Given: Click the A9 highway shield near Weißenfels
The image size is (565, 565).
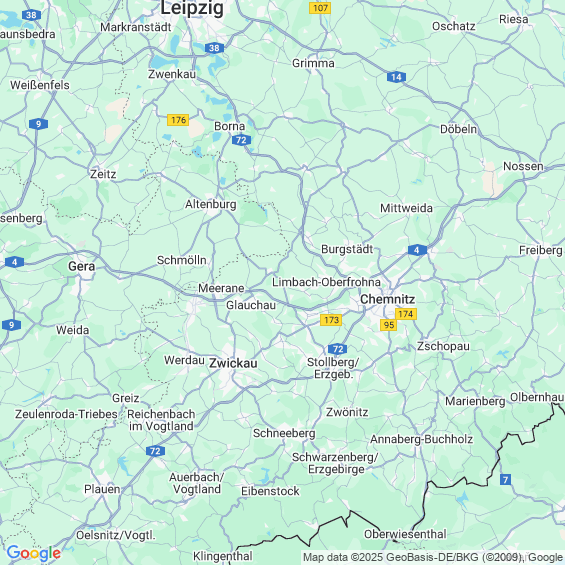Looking at the screenshot, I should 38,124.
